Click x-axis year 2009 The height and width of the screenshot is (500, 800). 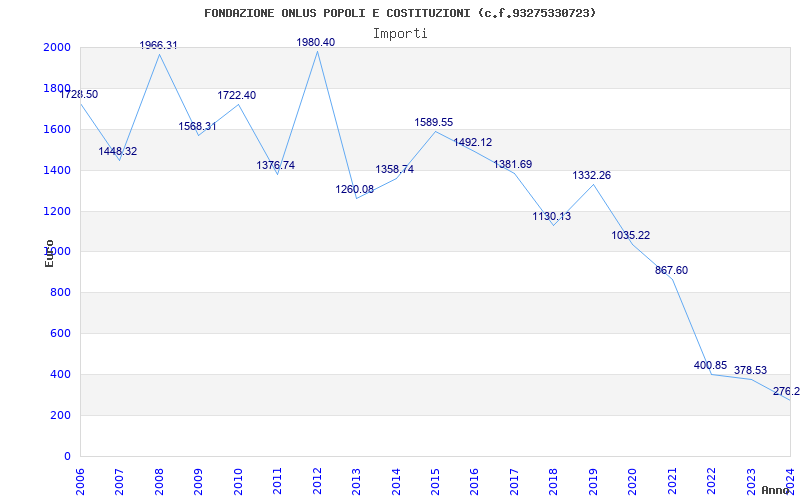coord(198,482)
